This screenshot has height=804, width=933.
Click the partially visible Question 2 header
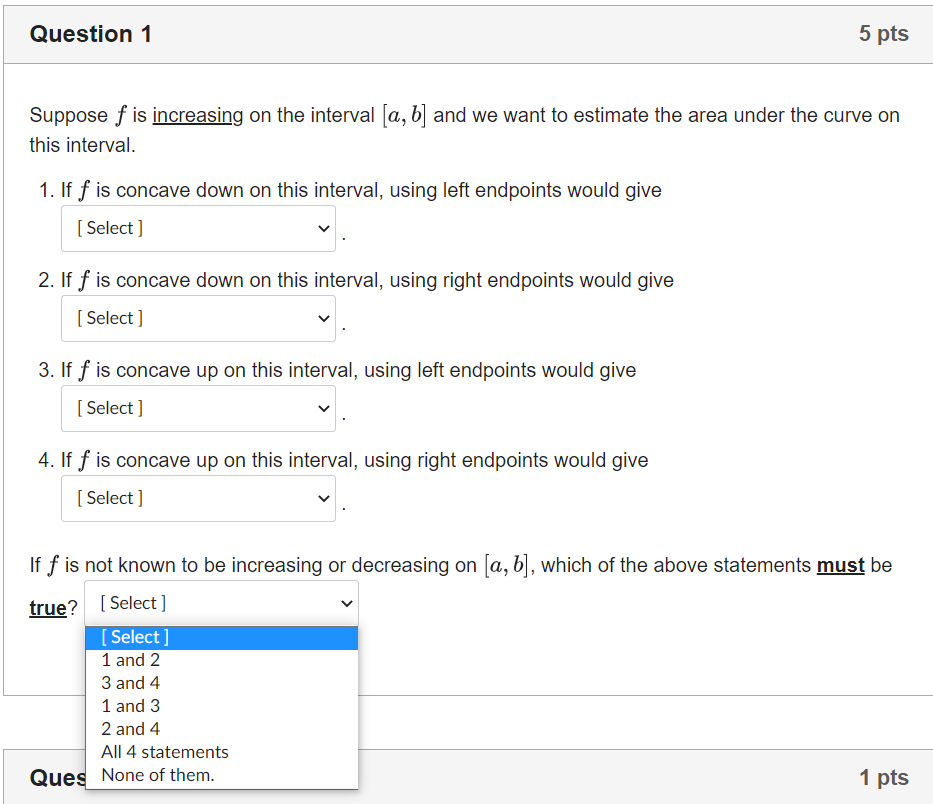click(60, 778)
